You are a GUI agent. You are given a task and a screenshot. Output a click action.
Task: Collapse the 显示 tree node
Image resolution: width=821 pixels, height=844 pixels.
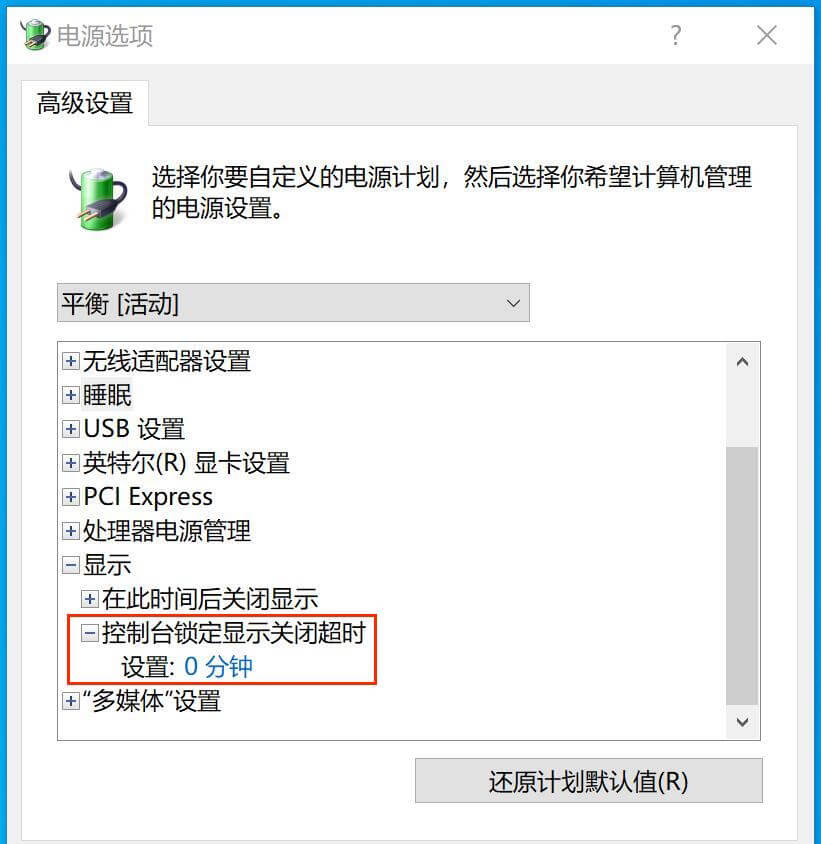tap(71, 565)
